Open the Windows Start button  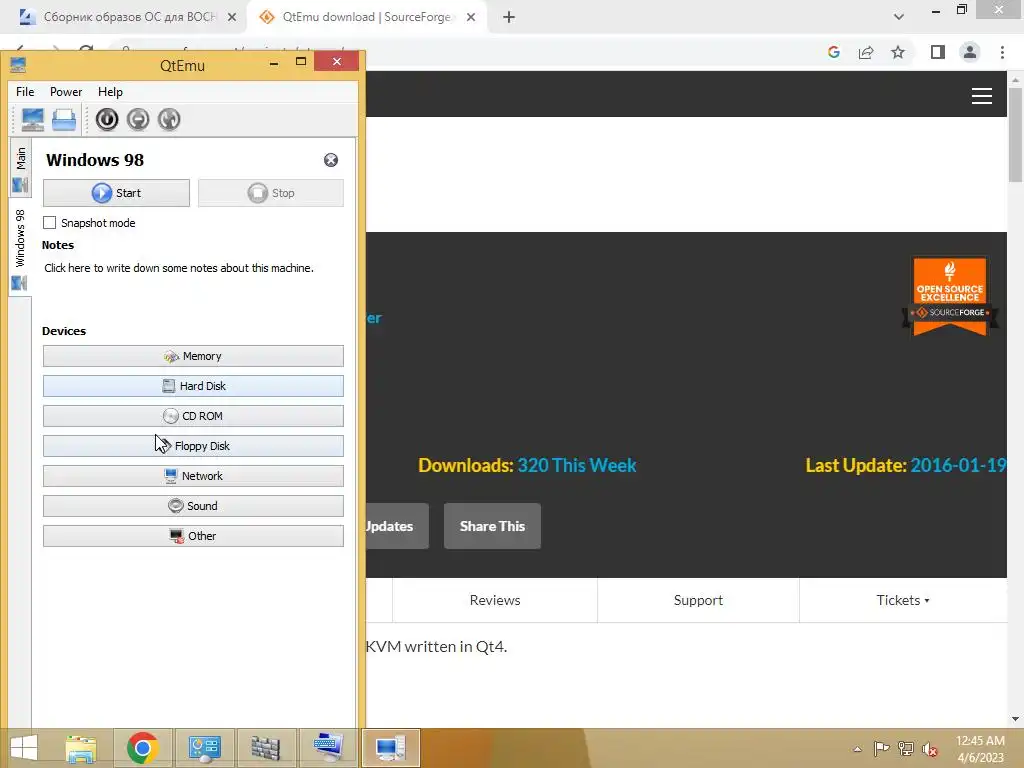[24, 748]
